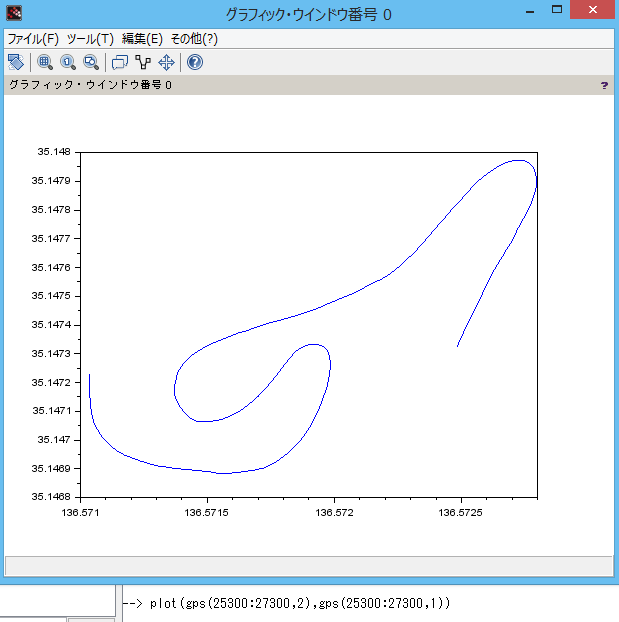Click the y-axis label 35.1473
This screenshot has width=619, height=622.
click(51, 353)
